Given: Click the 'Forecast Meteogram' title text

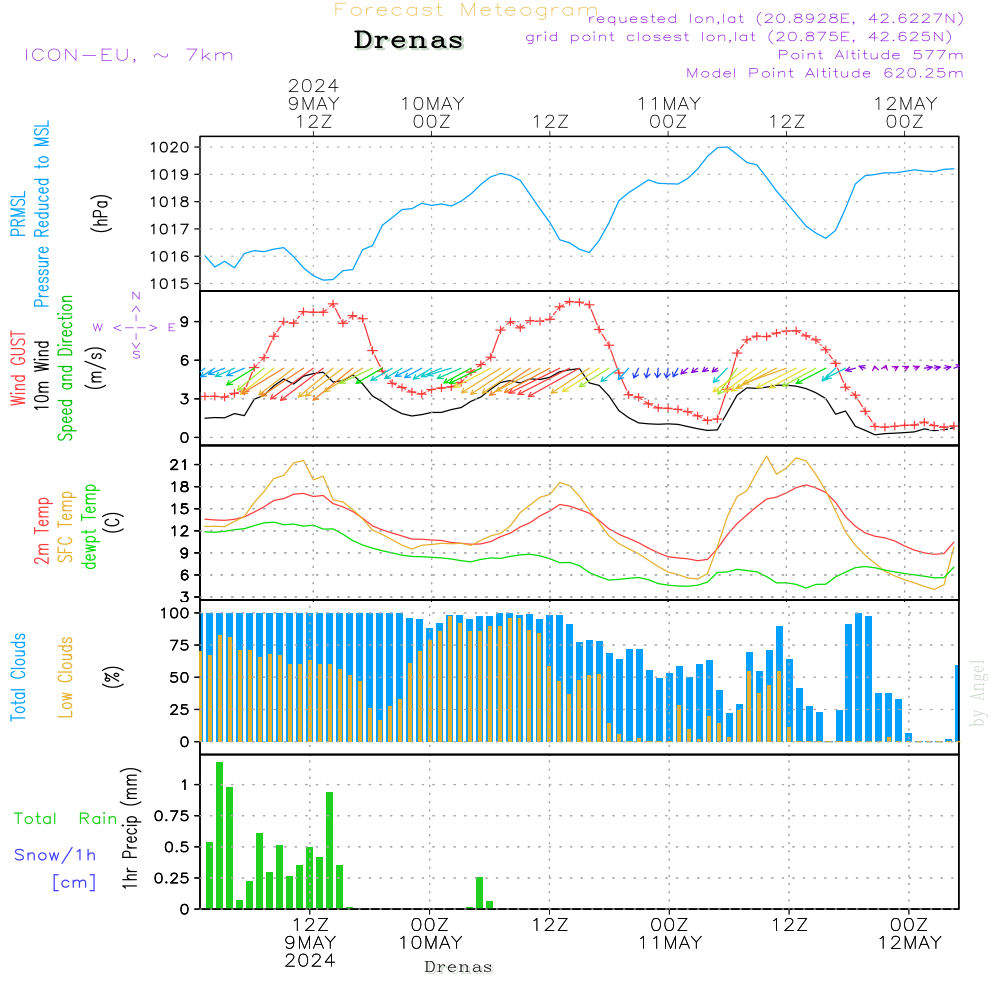Looking at the screenshot, I should click(x=466, y=10).
